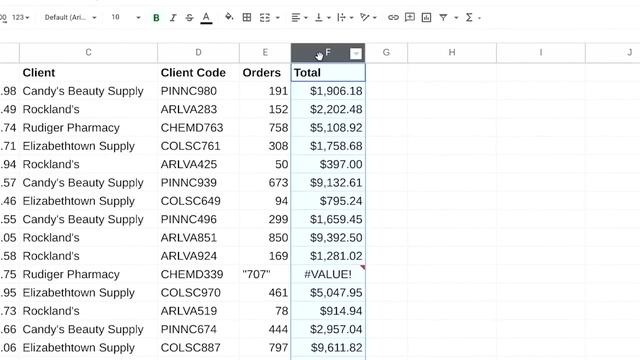The width and height of the screenshot is (640, 360).
Task: Select Rudiger Pharmacy in CHEMD763 row
Action: pyautogui.click(x=88, y=128)
